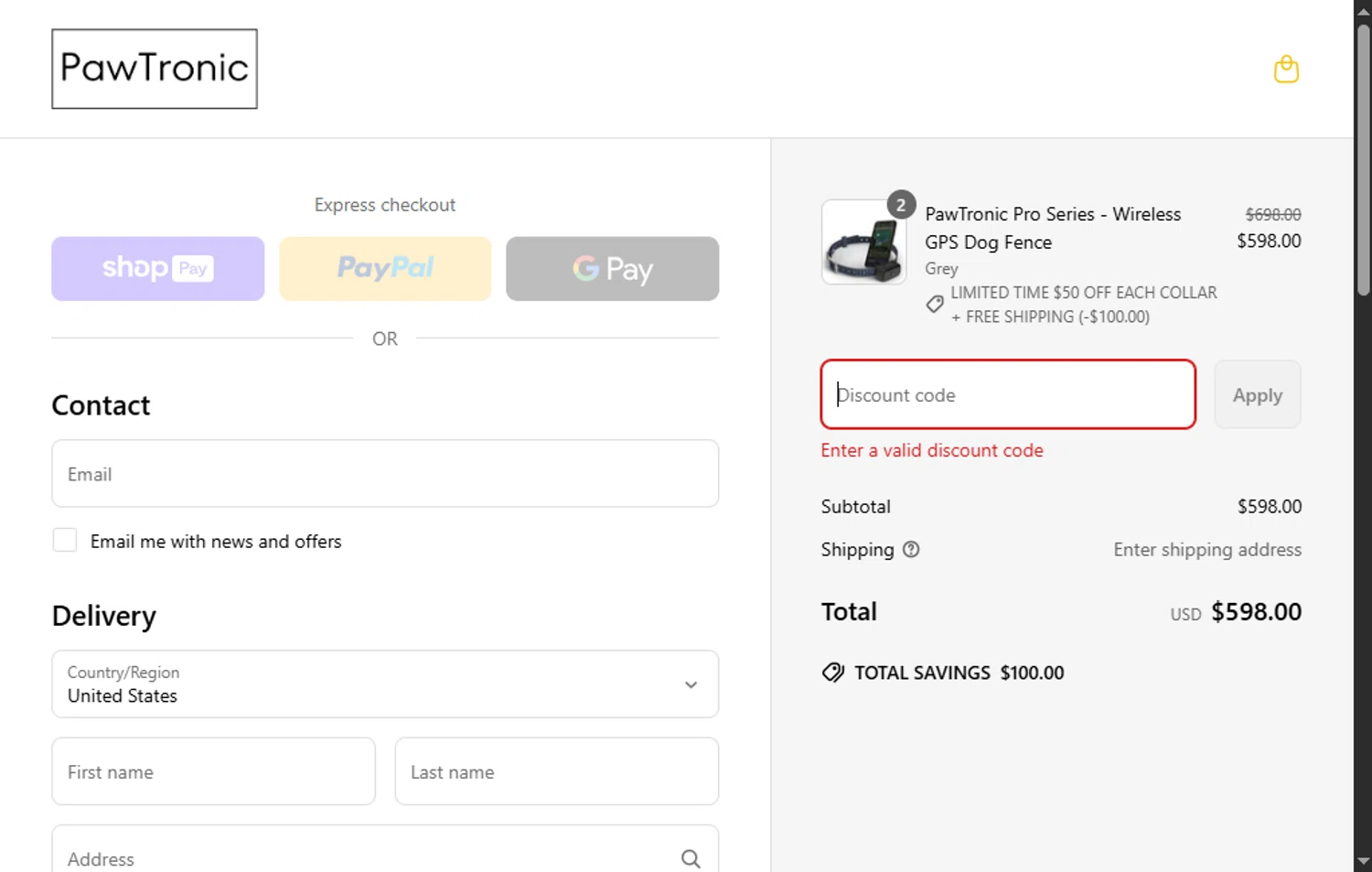The height and width of the screenshot is (872, 1372).
Task: Open the shopping bag cart icon
Action: pyautogui.click(x=1286, y=70)
